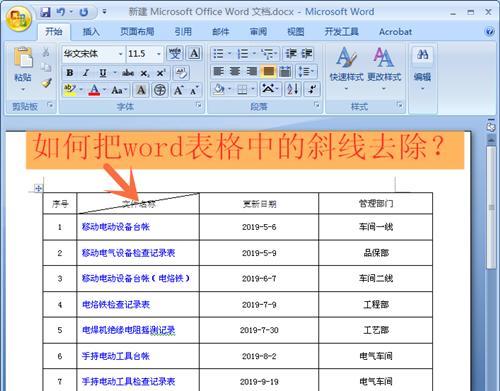The height and width of the screenshot is (391, 500).
Task: Switch to 开始 ribbon tab
Action: coord(54,32)
